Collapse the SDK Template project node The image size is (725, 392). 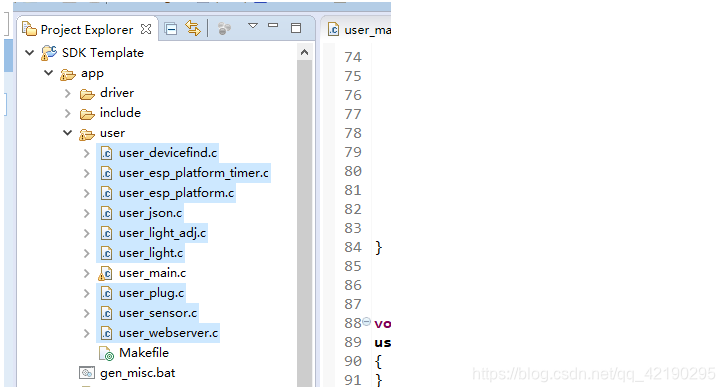[x=30, y=53]
